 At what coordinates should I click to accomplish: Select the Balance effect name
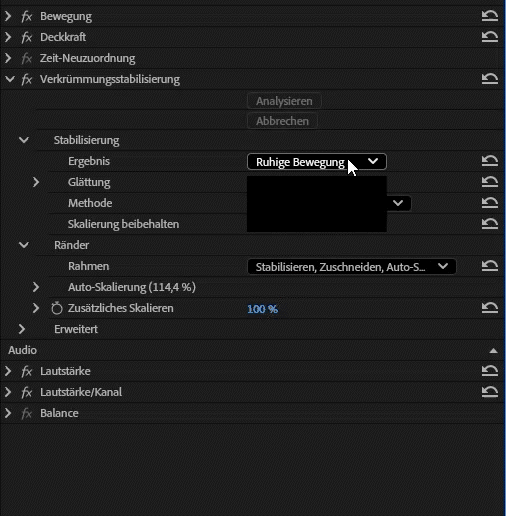click(x=59, y=413)
